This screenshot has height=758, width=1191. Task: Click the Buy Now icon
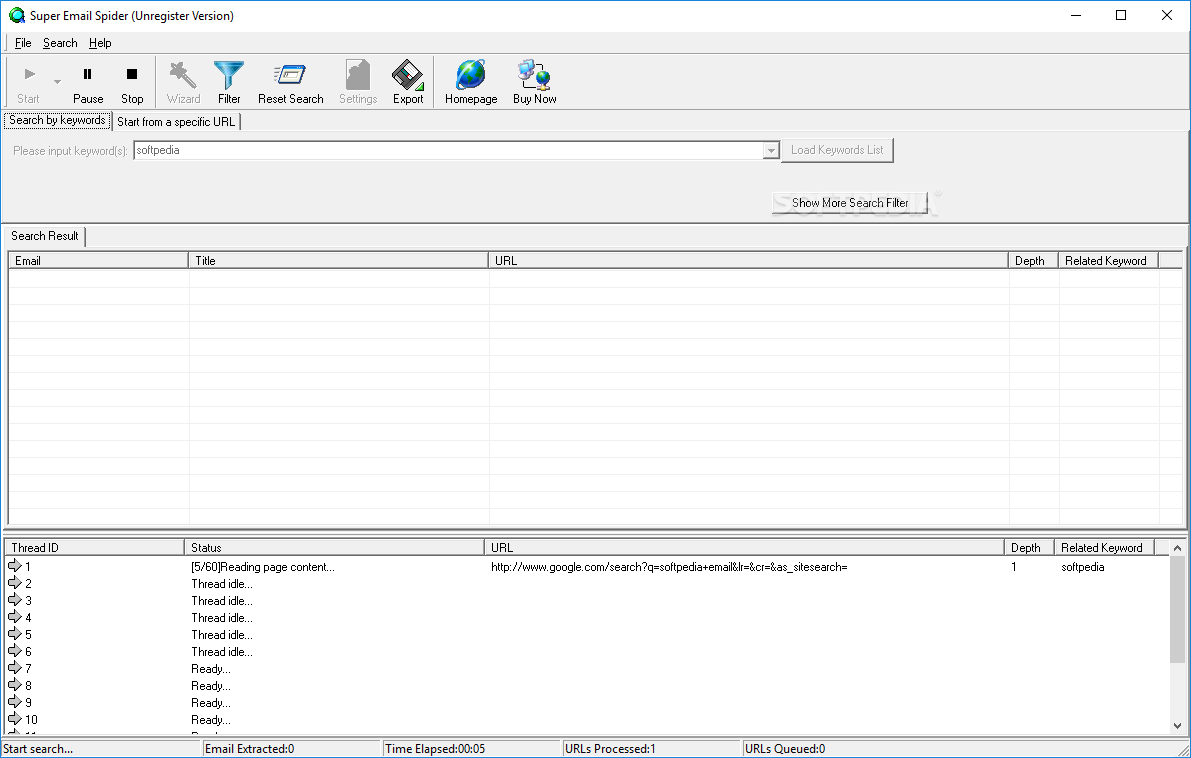534,74
